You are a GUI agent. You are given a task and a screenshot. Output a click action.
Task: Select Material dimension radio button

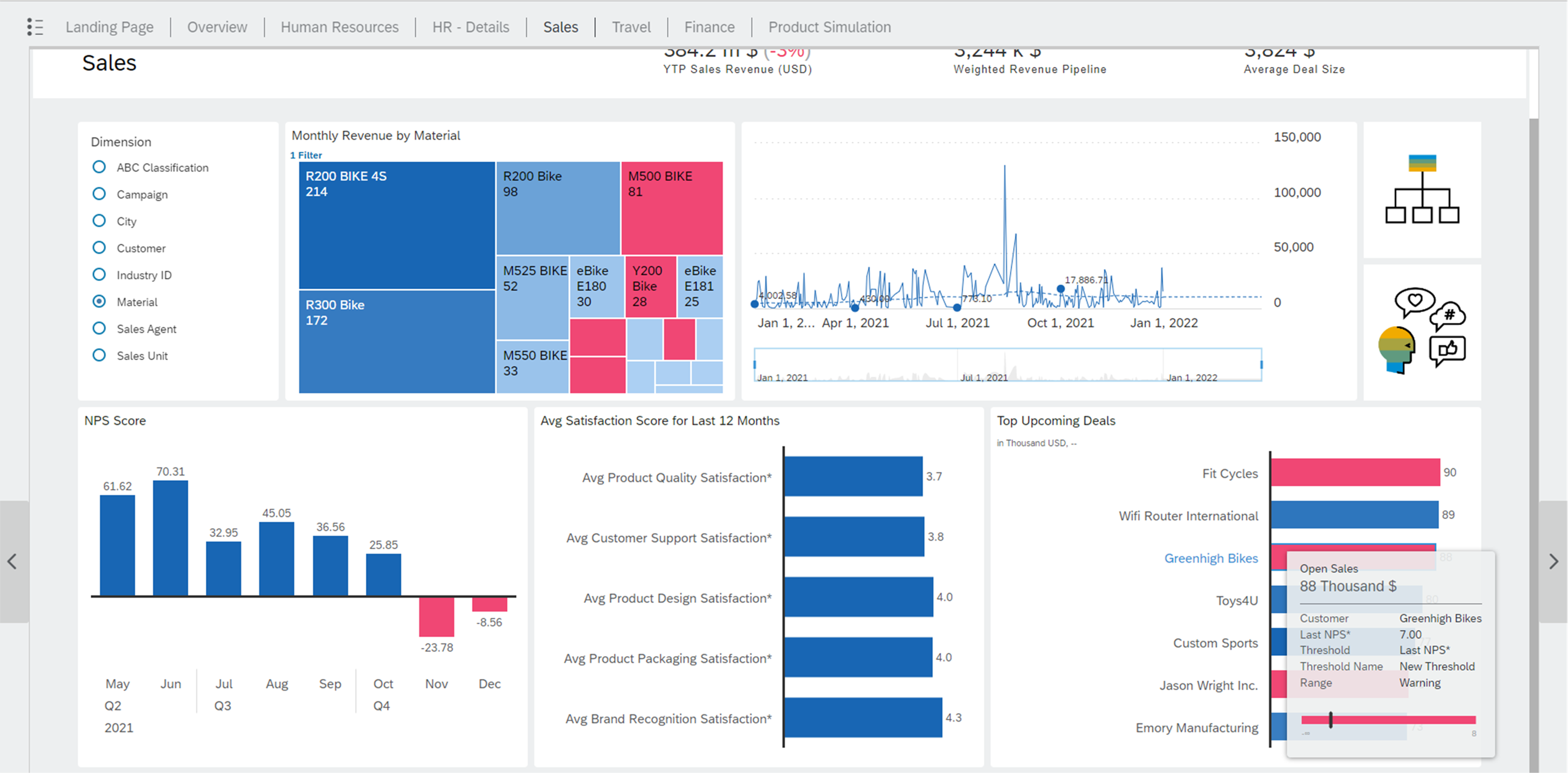click(99, 301)
